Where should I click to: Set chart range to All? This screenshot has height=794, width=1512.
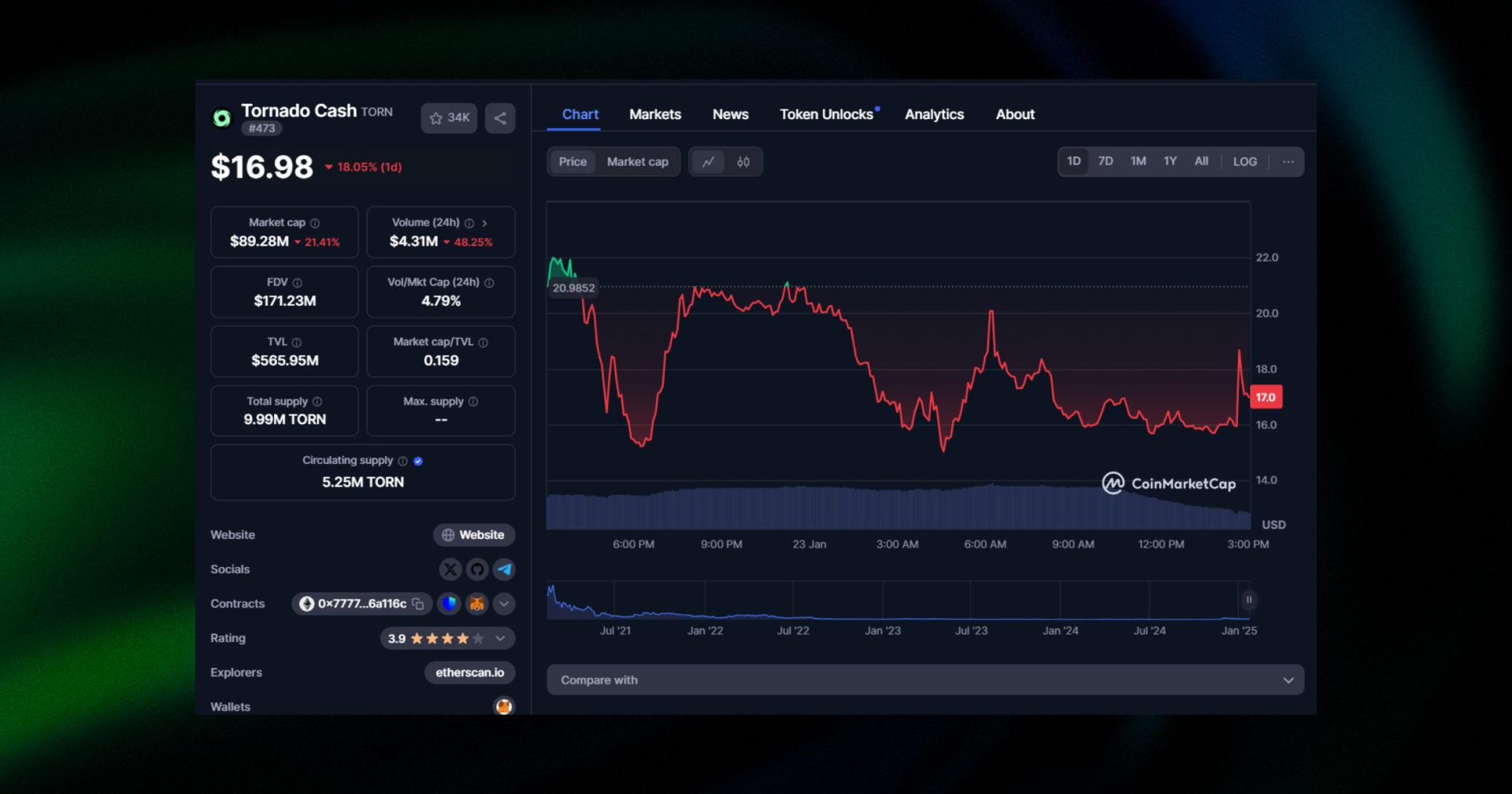[1201, 161]
